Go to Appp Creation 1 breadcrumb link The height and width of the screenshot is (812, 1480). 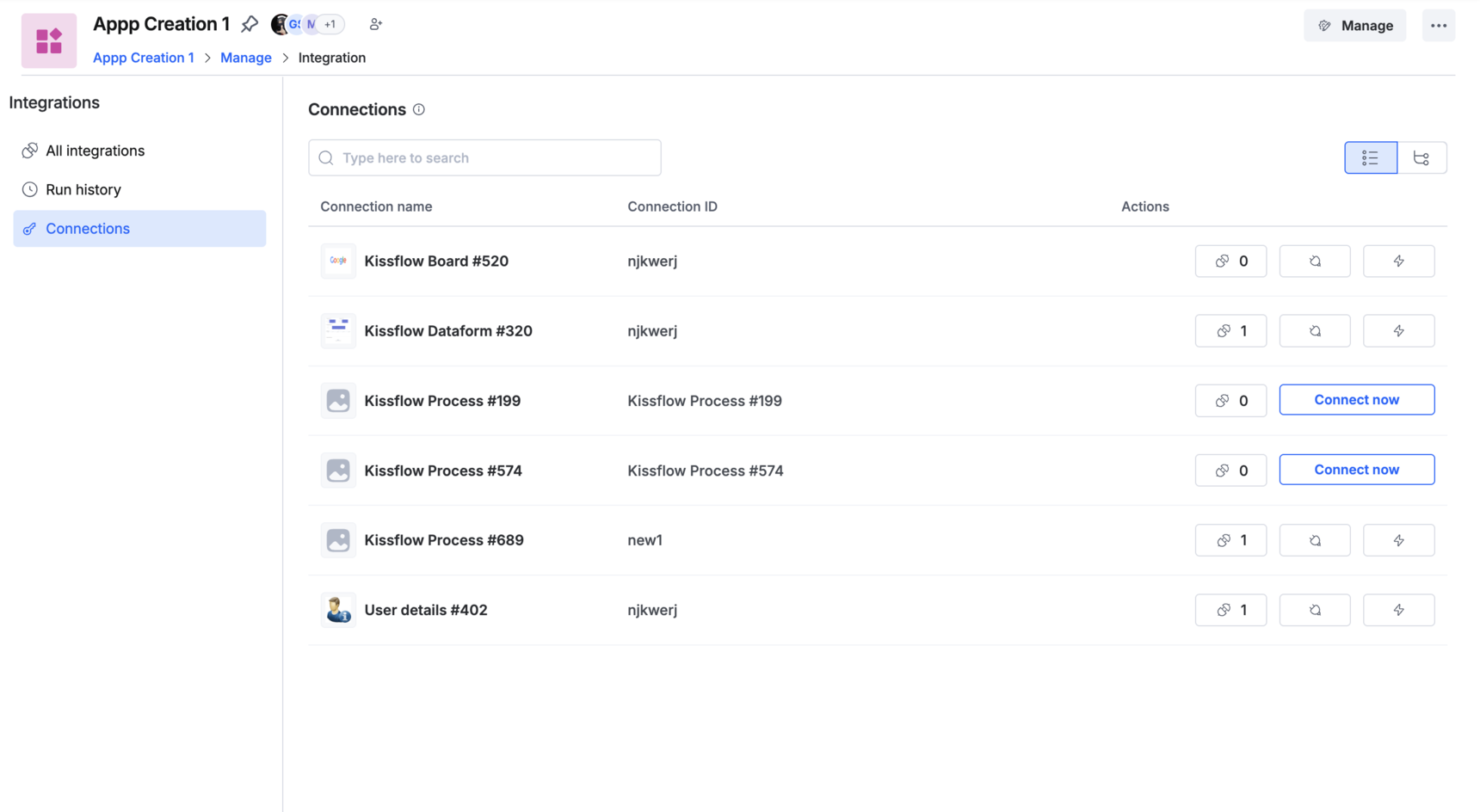(x=144, y=58)
